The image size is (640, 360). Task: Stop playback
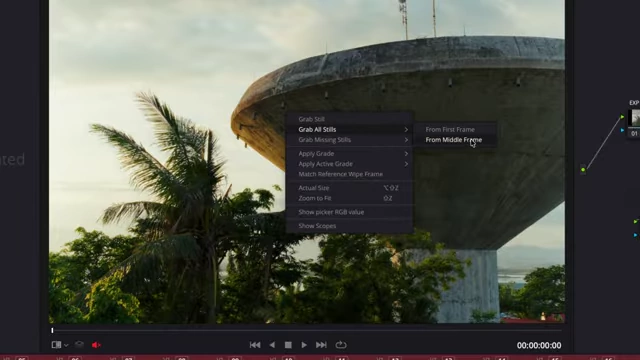pos(288,345)
